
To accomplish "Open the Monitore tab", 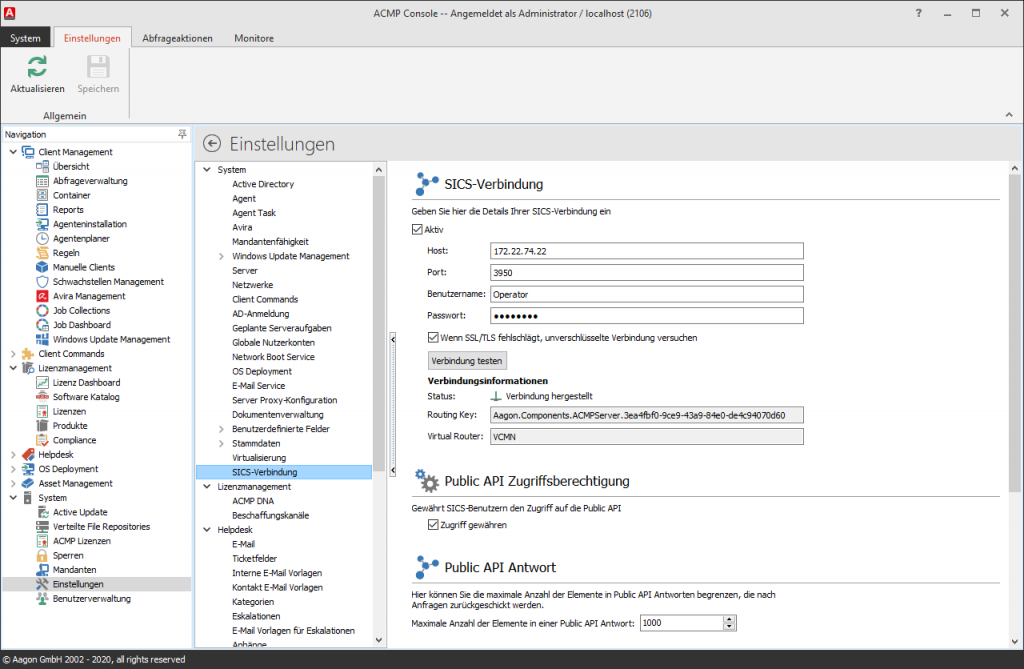I will [253, 38].
